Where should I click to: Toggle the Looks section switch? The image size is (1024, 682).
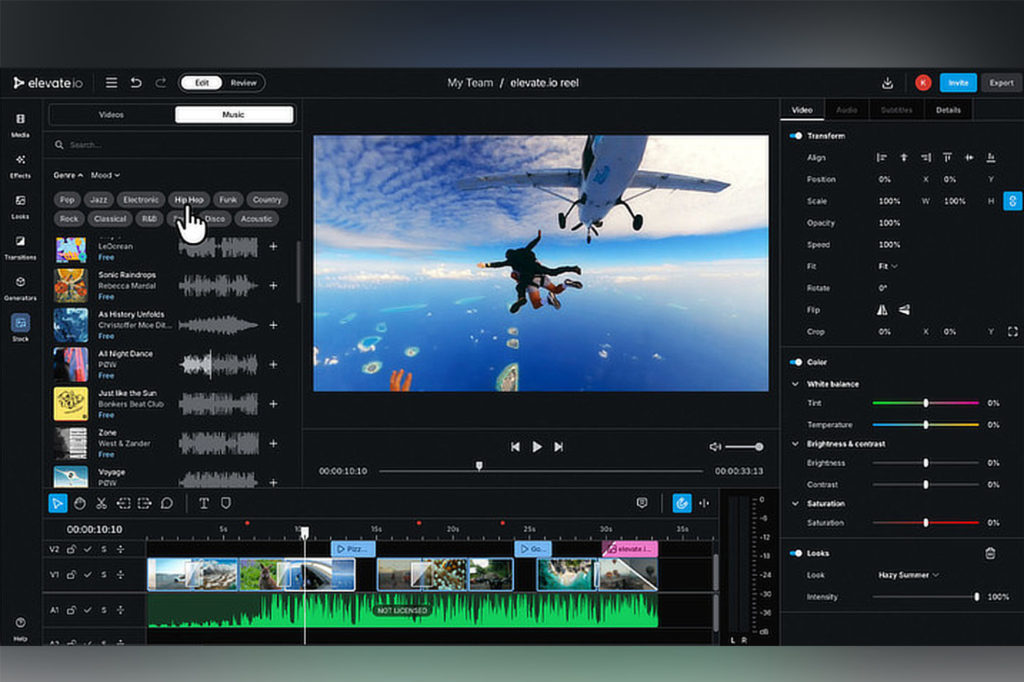(x=795, y=553)
